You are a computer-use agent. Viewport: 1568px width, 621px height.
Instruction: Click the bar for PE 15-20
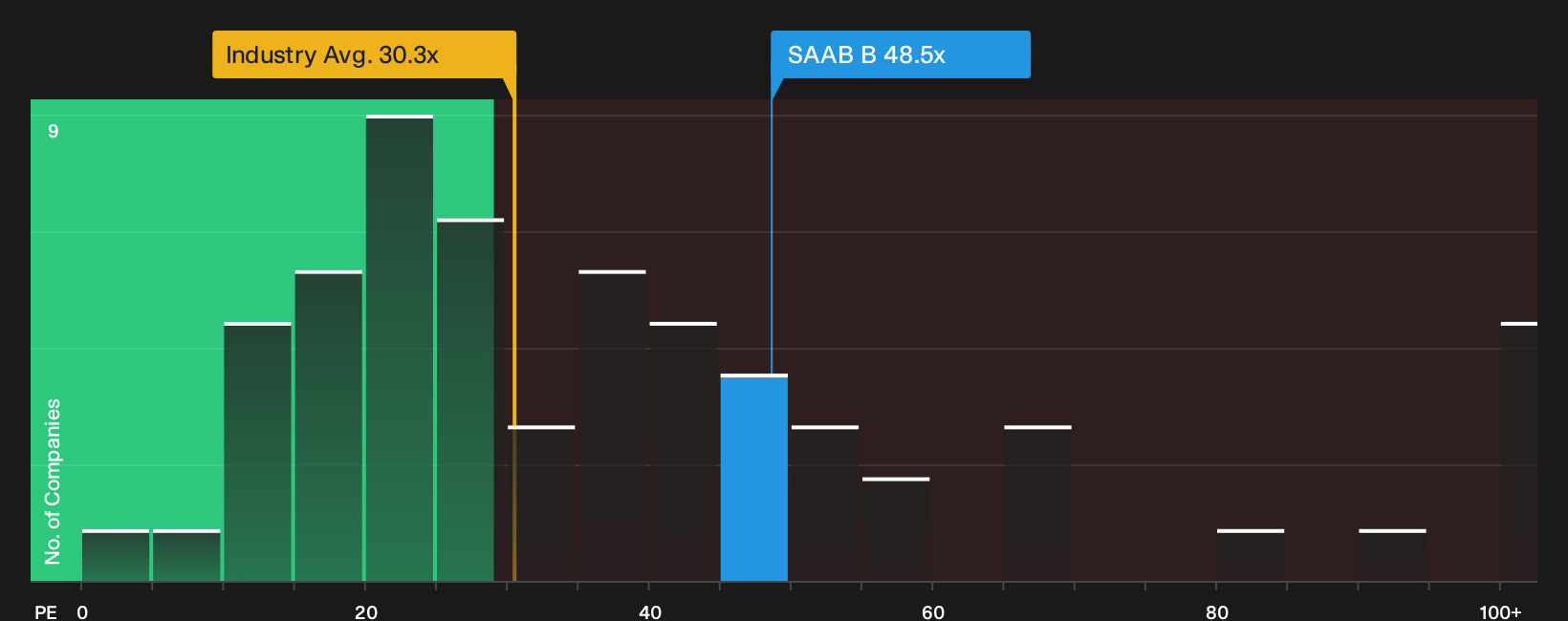click(329, 426)
